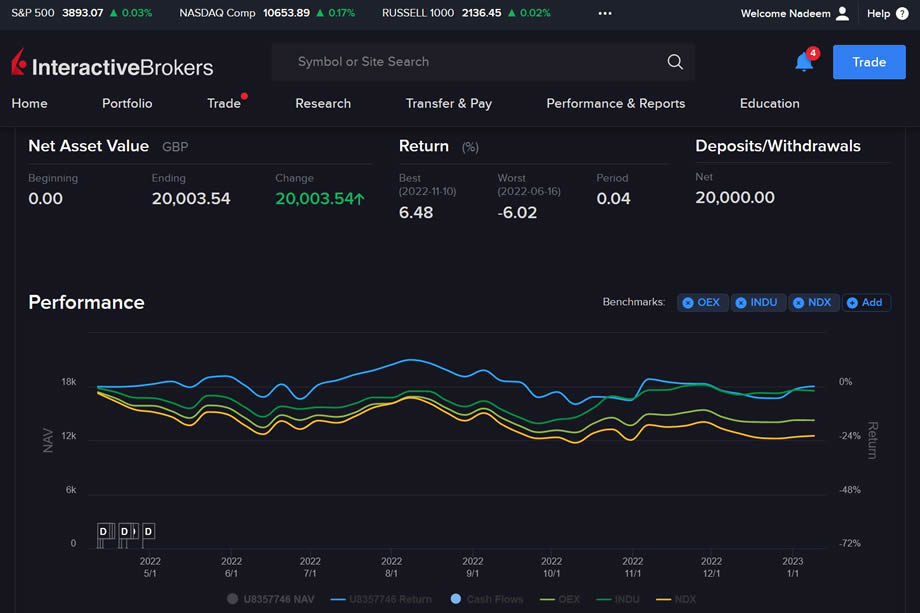The image size is (920, 613).
Task: Go to the Portfolio tab
Action: 127,103
